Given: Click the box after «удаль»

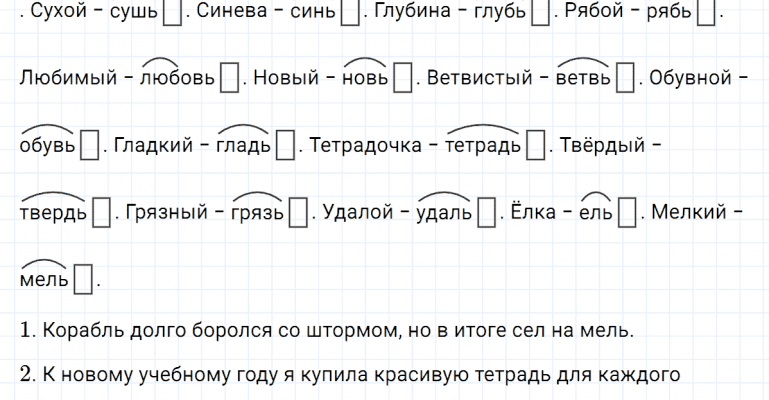Looking at the screenshot, I should pos(487,213).
